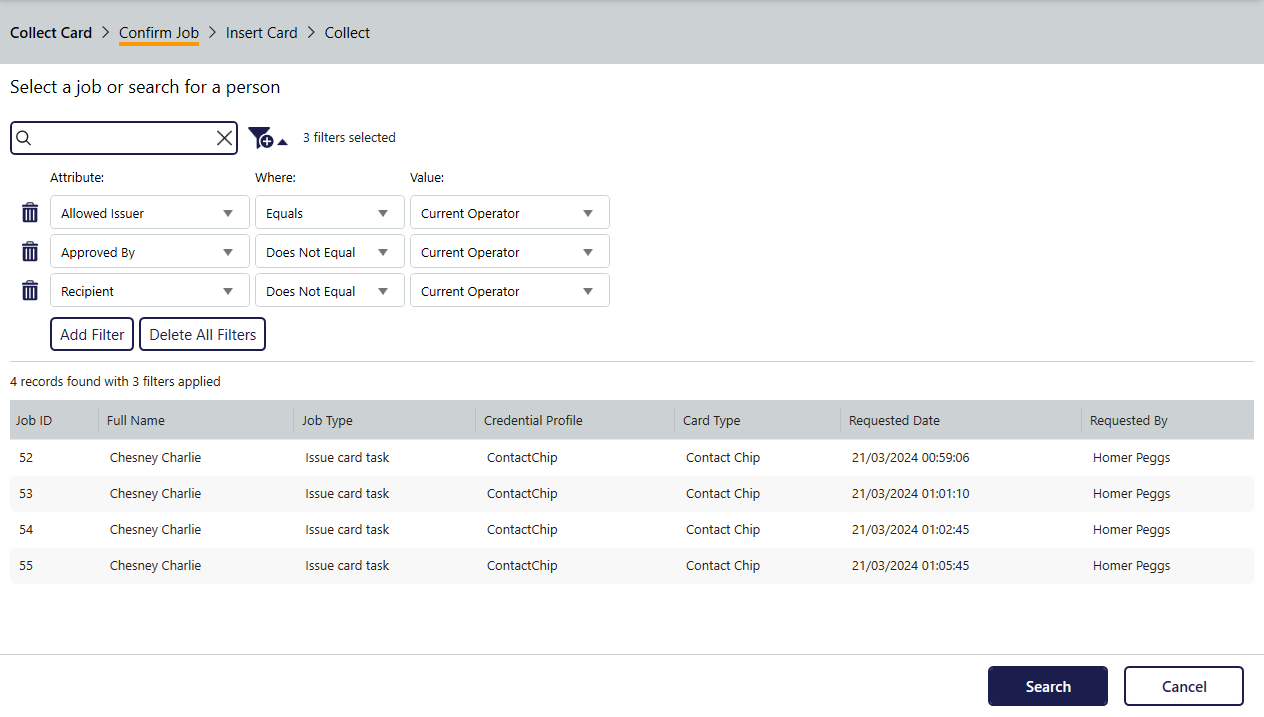The width and height of the screenshot is (1264, 717).
Task: Select job ID 54 cell
Action: (x=26, y=529)
